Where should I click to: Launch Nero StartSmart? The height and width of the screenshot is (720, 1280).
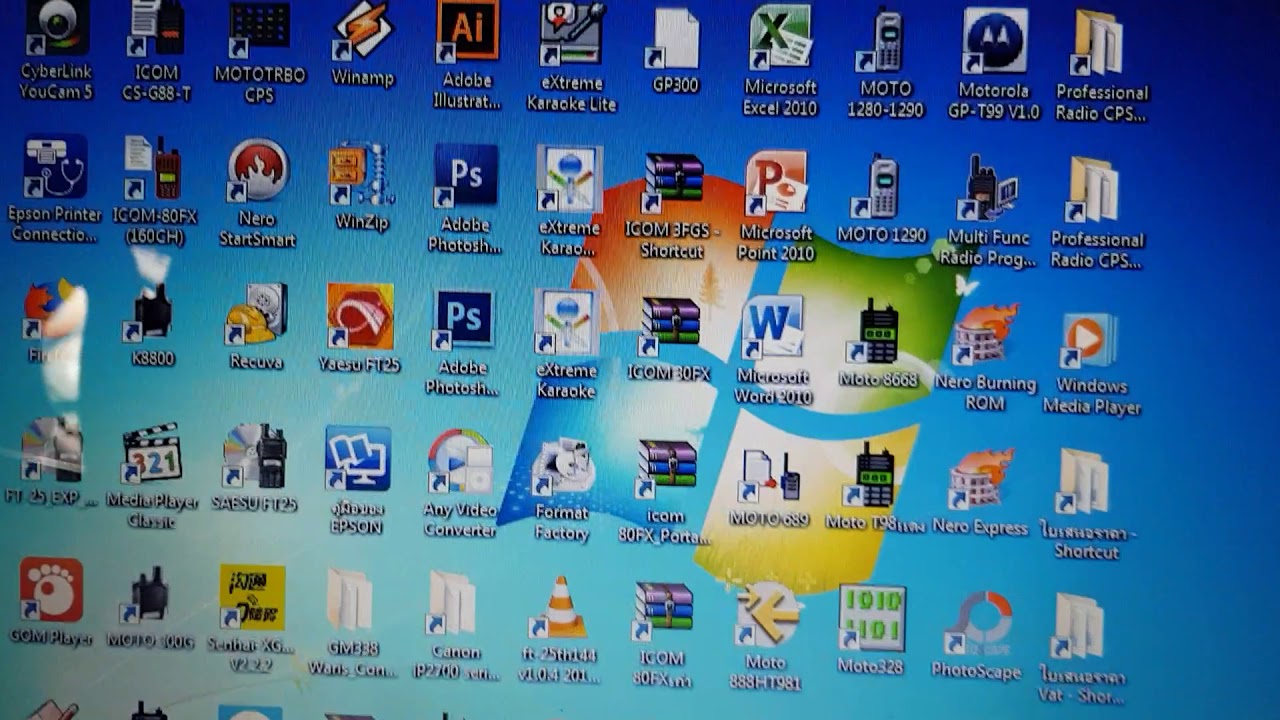click(258, 193)
